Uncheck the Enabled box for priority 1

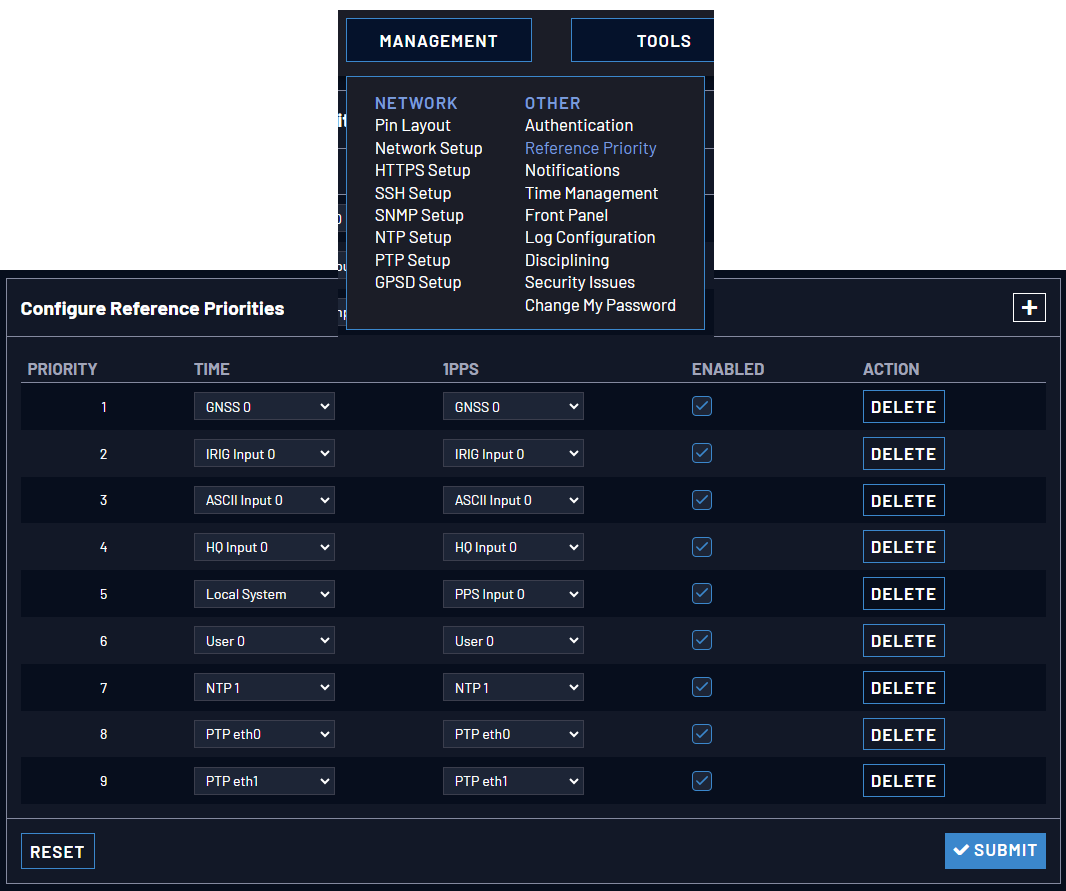pos(702,406)
